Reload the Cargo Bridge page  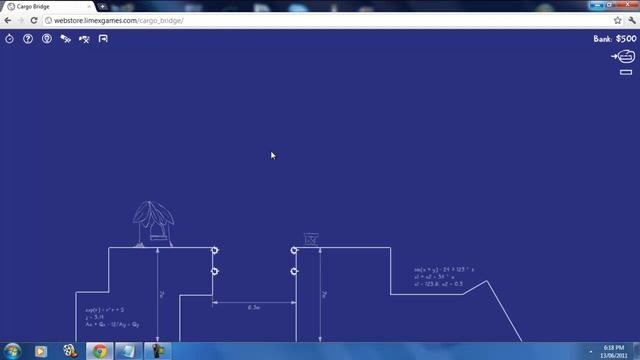(34, 20)
